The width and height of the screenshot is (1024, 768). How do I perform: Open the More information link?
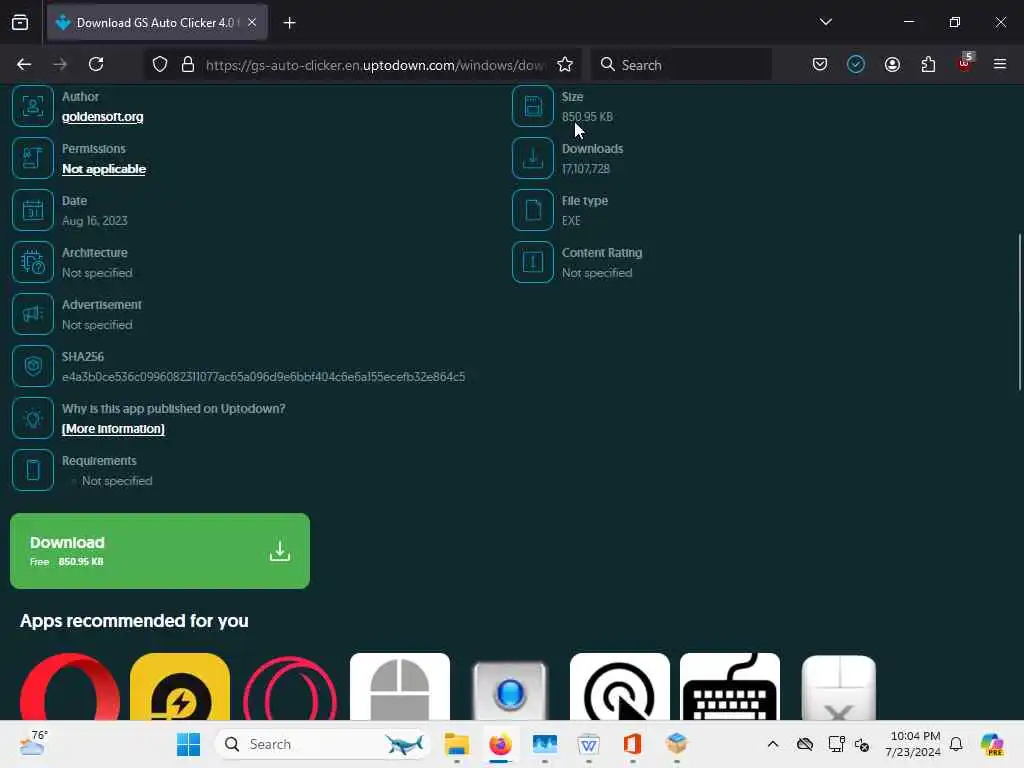(113, 429)
